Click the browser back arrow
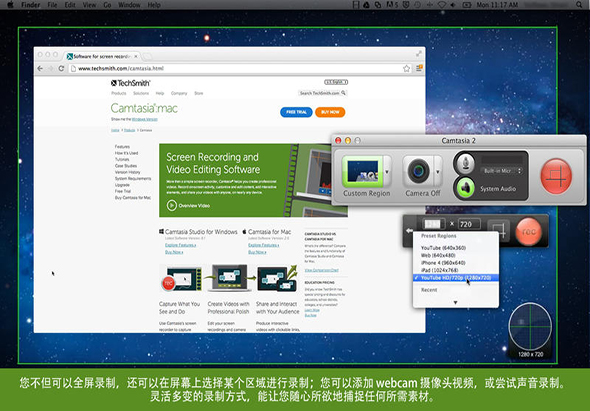590x411 pixels. click(40, 68)
